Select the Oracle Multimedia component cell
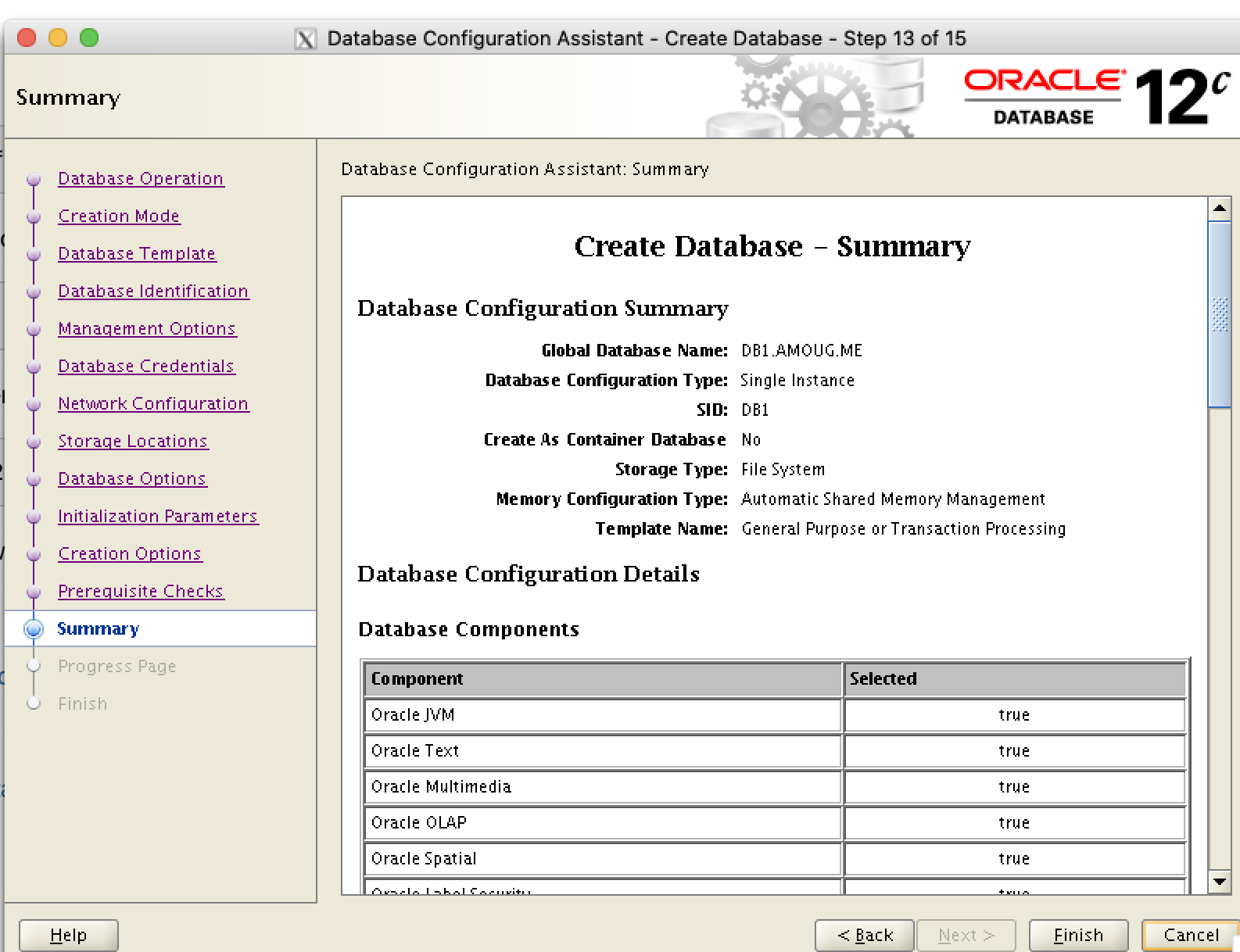1240x952 pixels. pyautogui.click(x=603, y=786)
